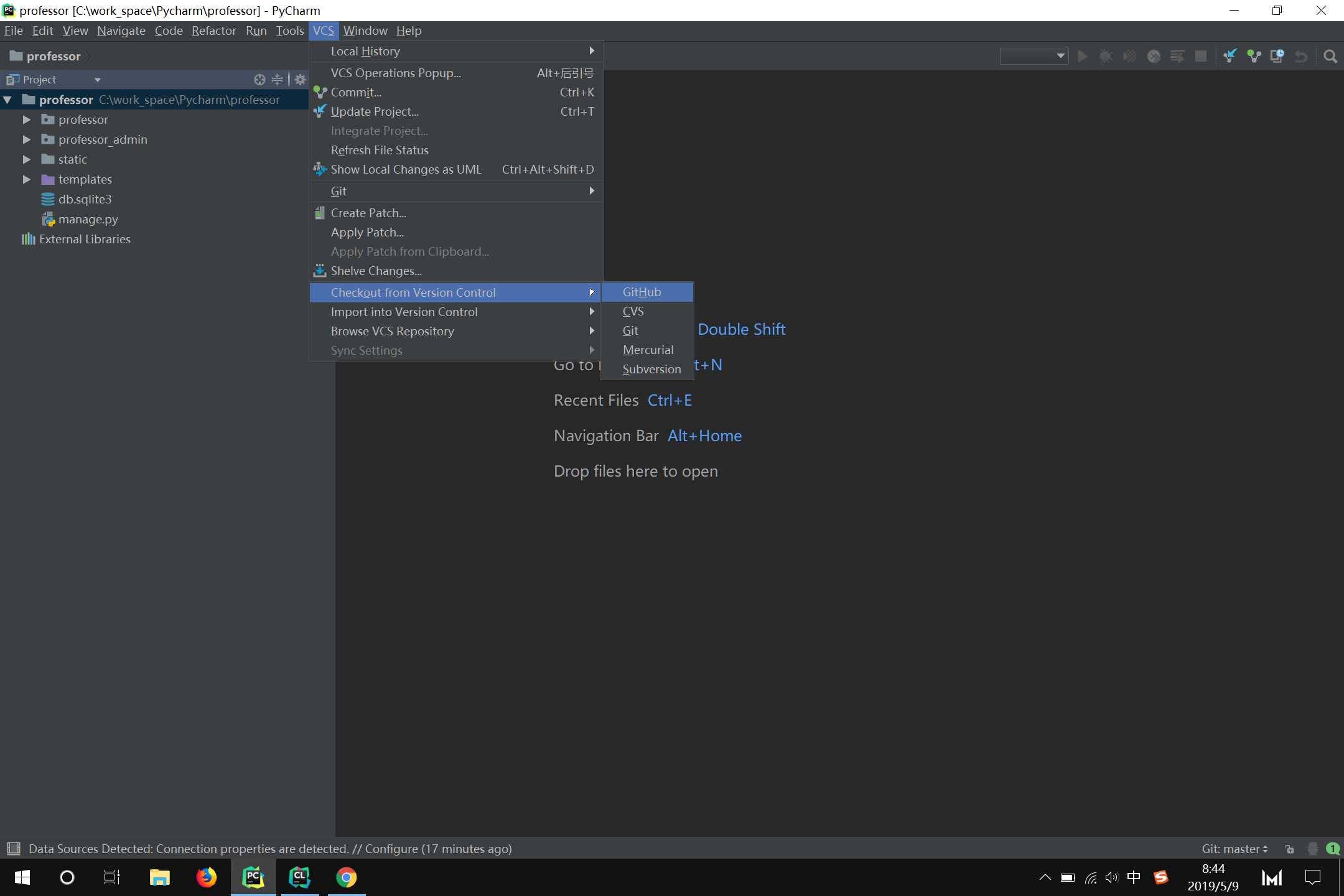
Task: Click the tool window toggle icon bottom-left
Action: click(x=14, y=848)
